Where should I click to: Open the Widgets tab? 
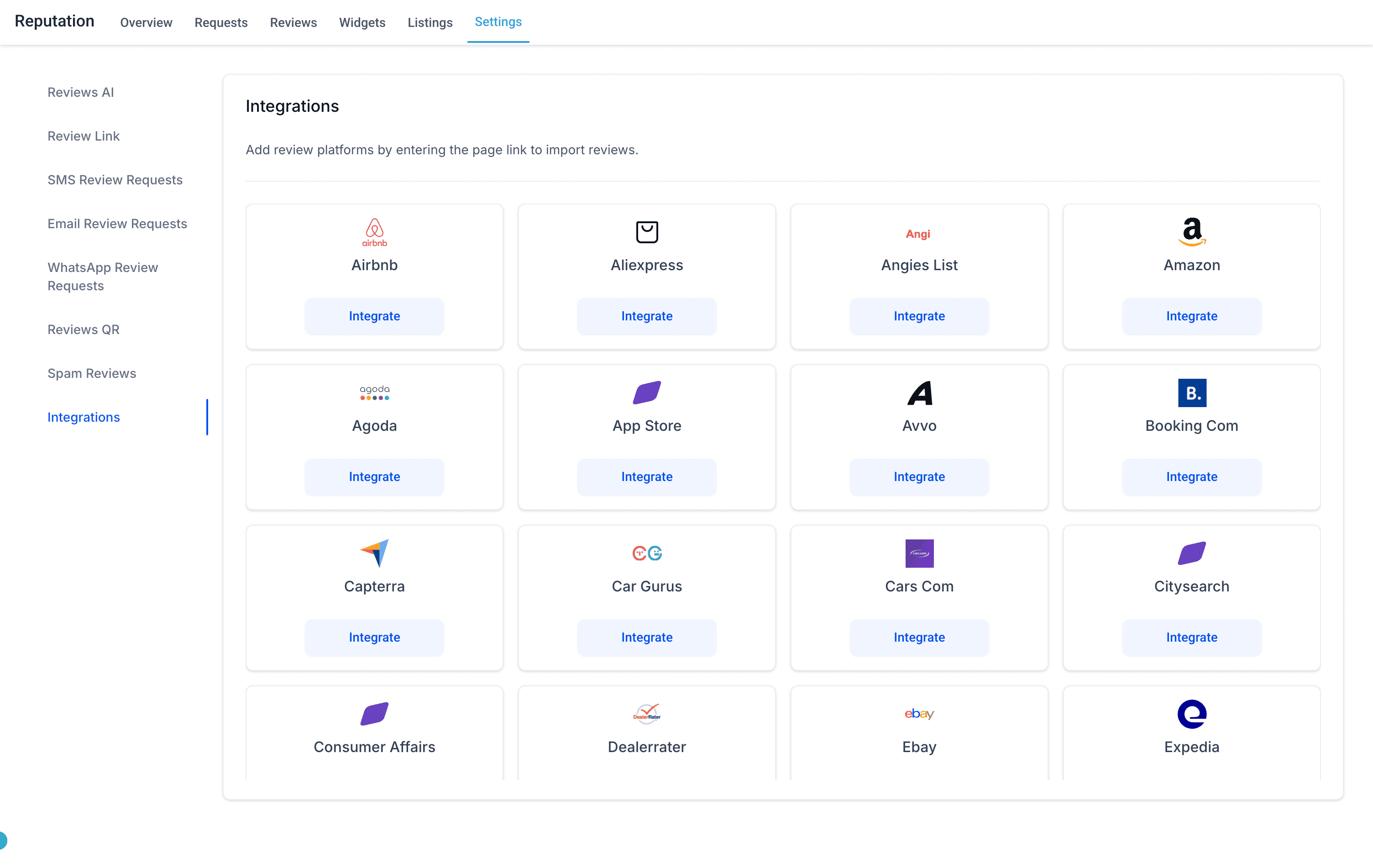click(x=362, y=22)
